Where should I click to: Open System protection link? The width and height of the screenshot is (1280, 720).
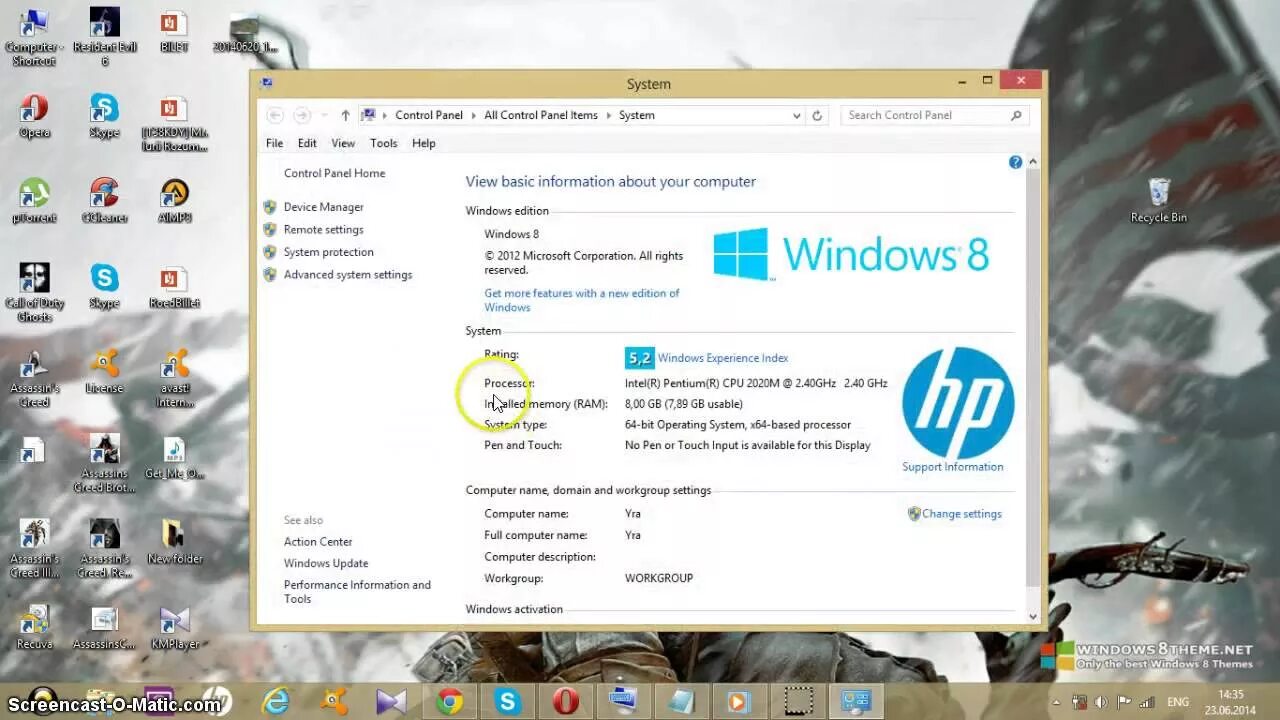[328, 252]
